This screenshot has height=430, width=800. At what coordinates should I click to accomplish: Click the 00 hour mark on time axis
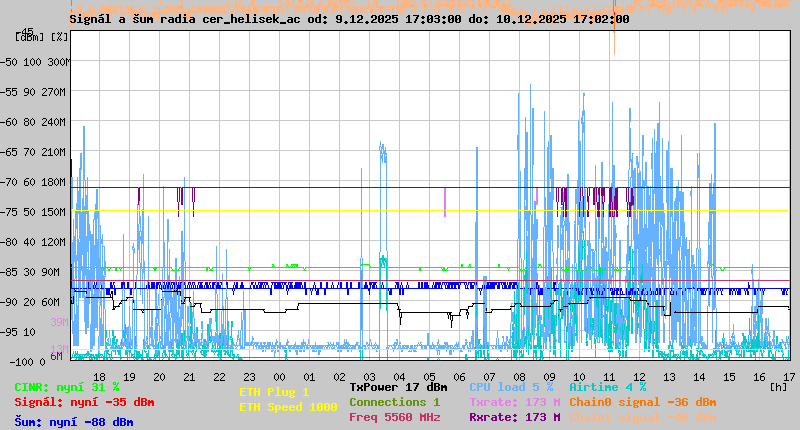pos(279,376)
